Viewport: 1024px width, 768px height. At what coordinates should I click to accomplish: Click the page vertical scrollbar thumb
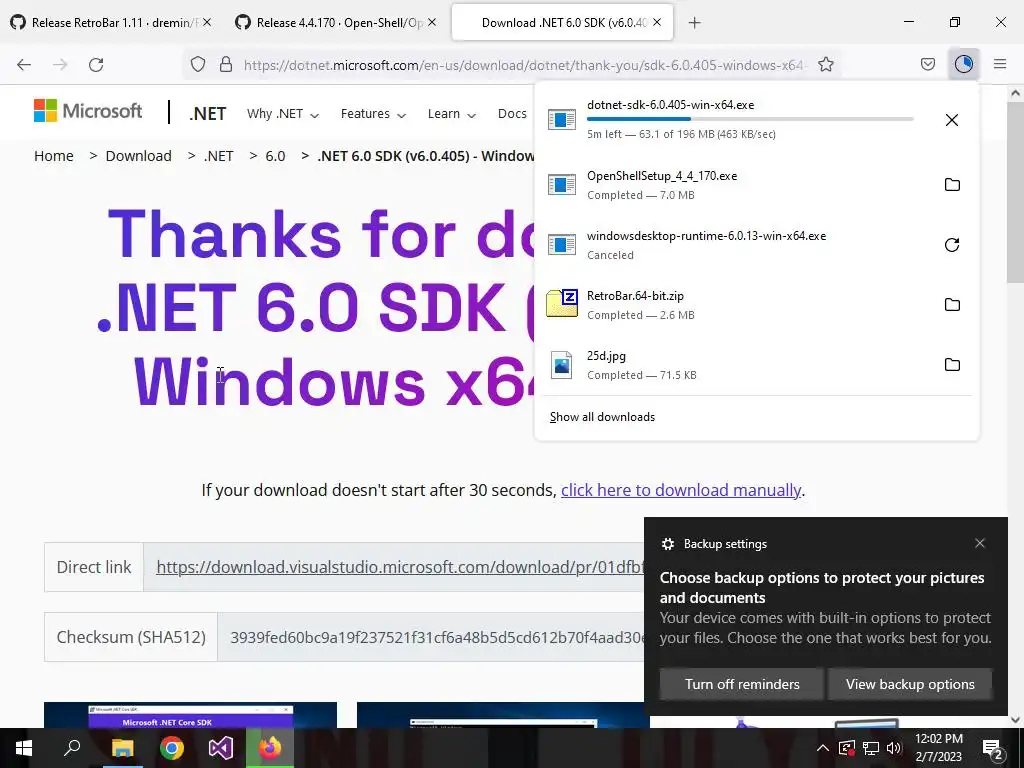pos(1015,193)
